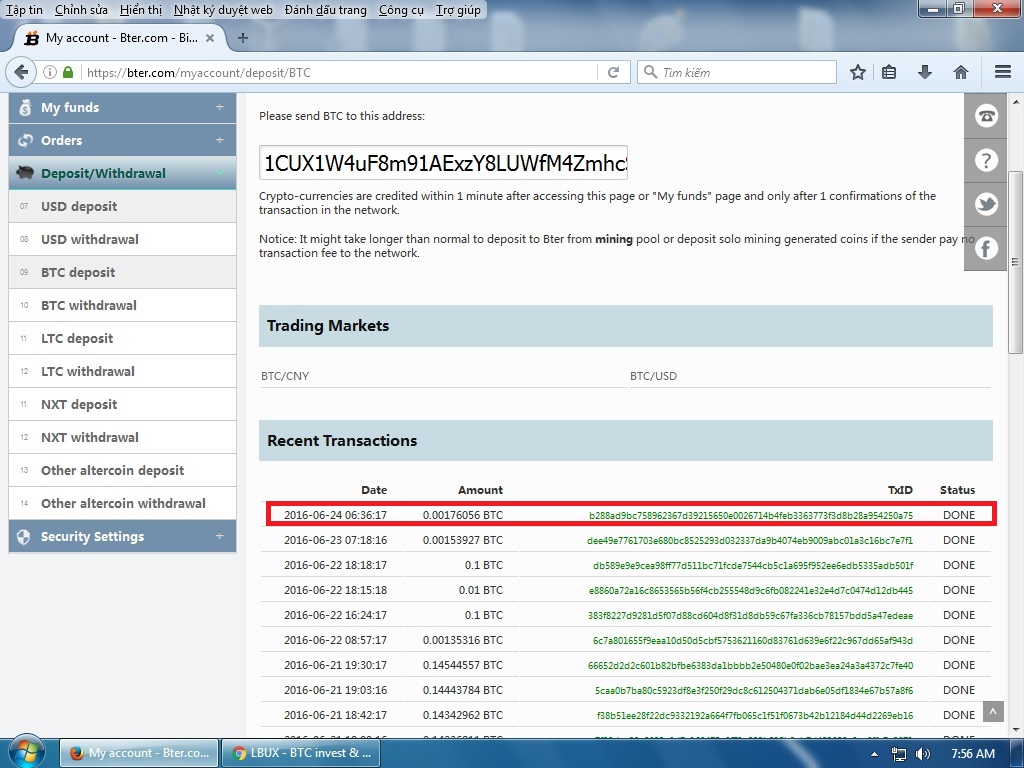The height and width of the screenshot is (768, 1024).
Task: Open the Tập tin menu
Action: coord(24,10)
